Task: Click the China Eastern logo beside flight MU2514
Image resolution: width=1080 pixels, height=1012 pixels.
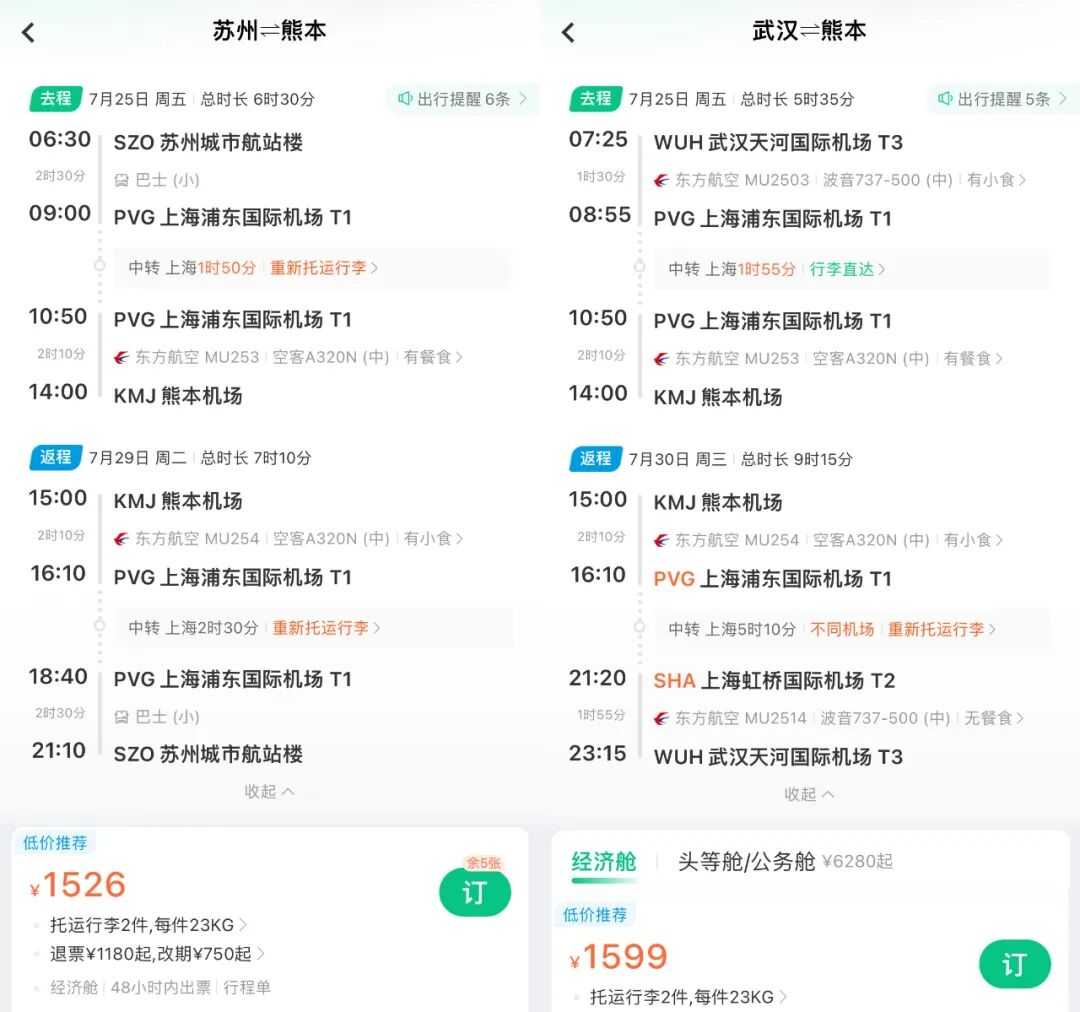Action: 661,716
